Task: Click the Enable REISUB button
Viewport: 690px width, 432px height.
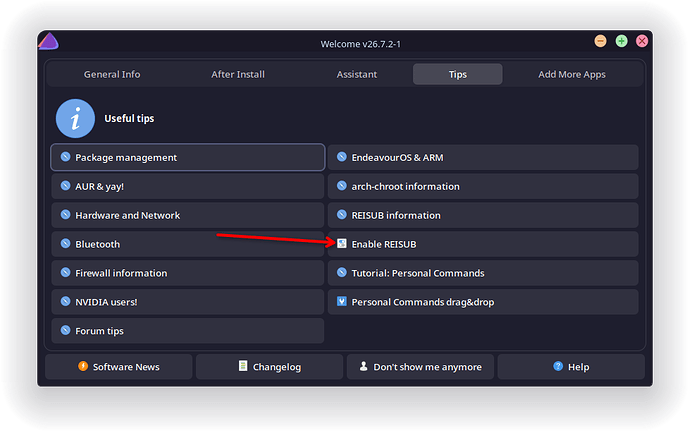Action: pos(483,244)
